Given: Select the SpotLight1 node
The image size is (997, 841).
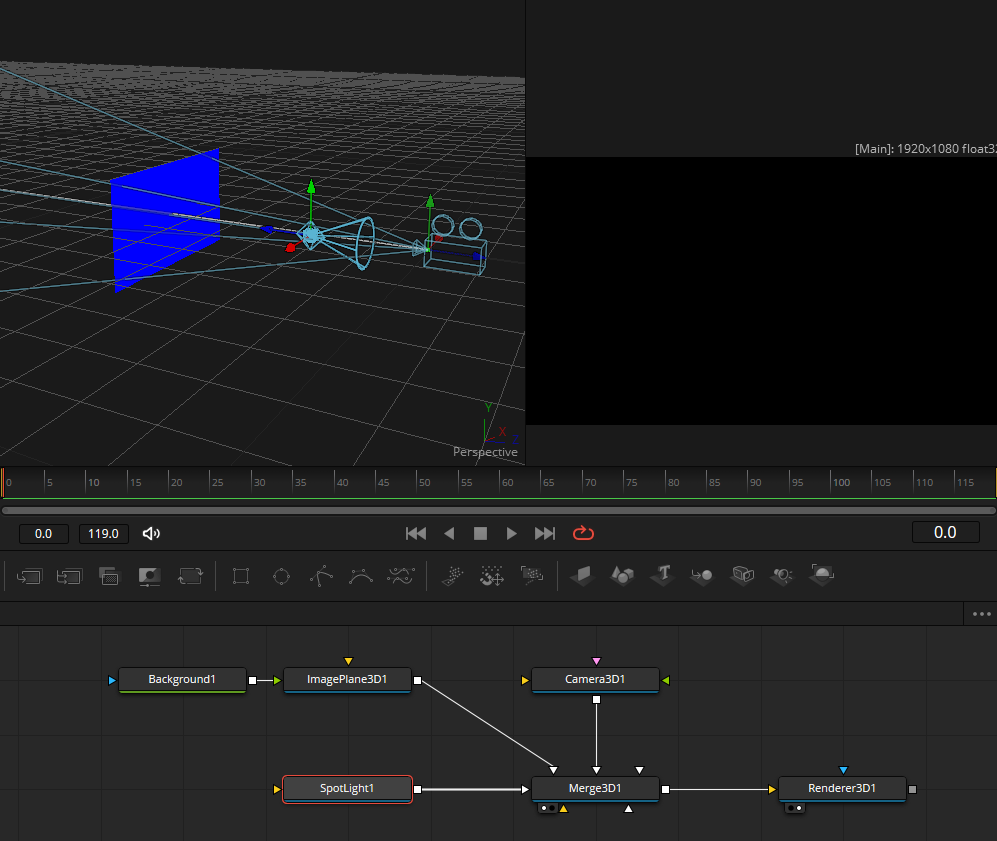Looking at the screenshot, I should point(347,789).
